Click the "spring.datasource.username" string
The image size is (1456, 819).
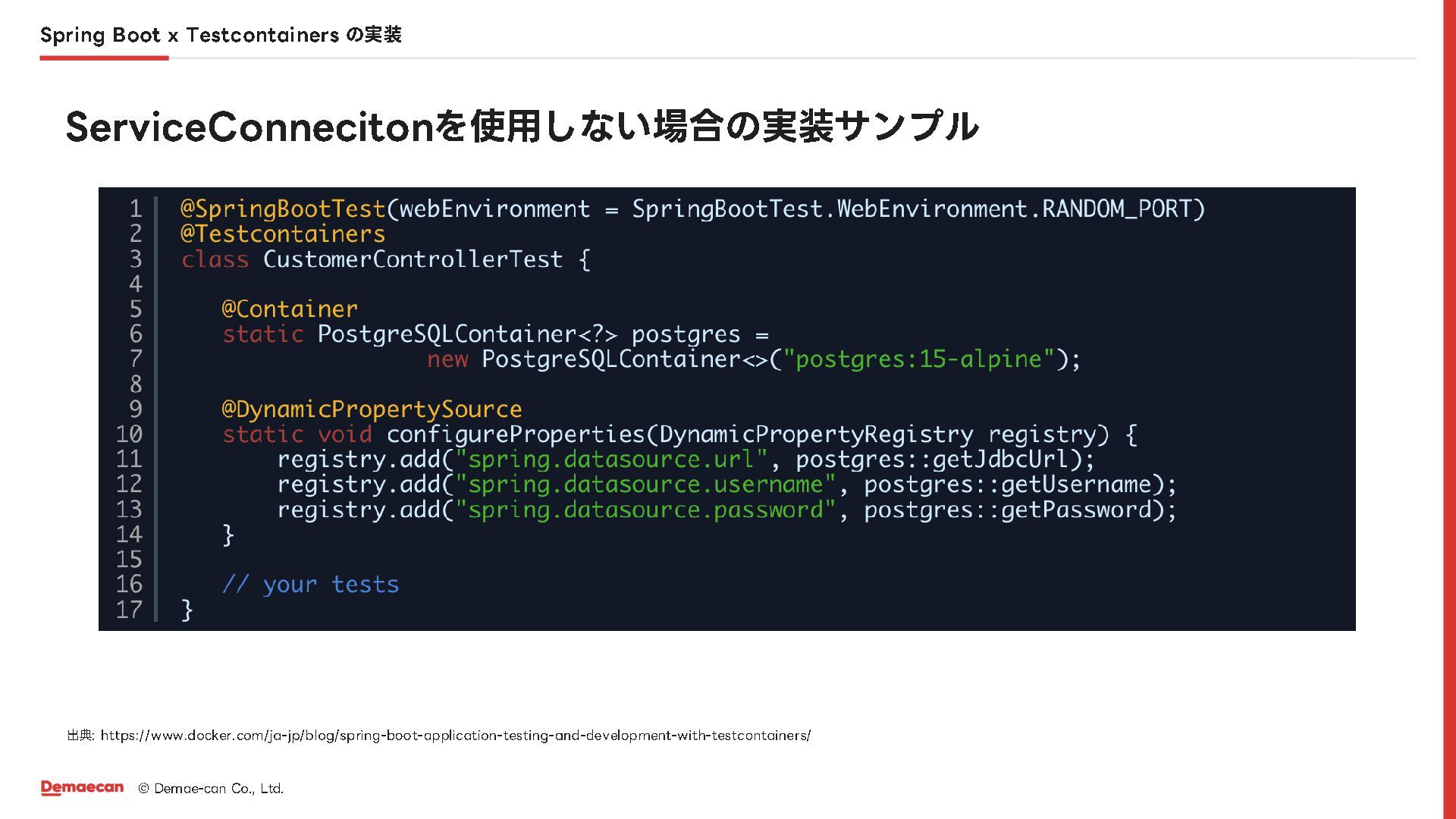(645, 484)
